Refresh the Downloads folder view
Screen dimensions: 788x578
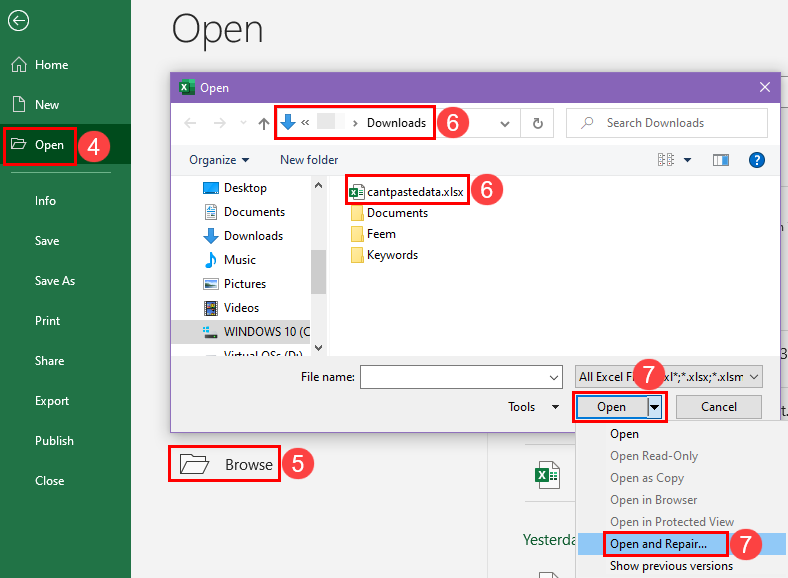click(x=537, y=124)
